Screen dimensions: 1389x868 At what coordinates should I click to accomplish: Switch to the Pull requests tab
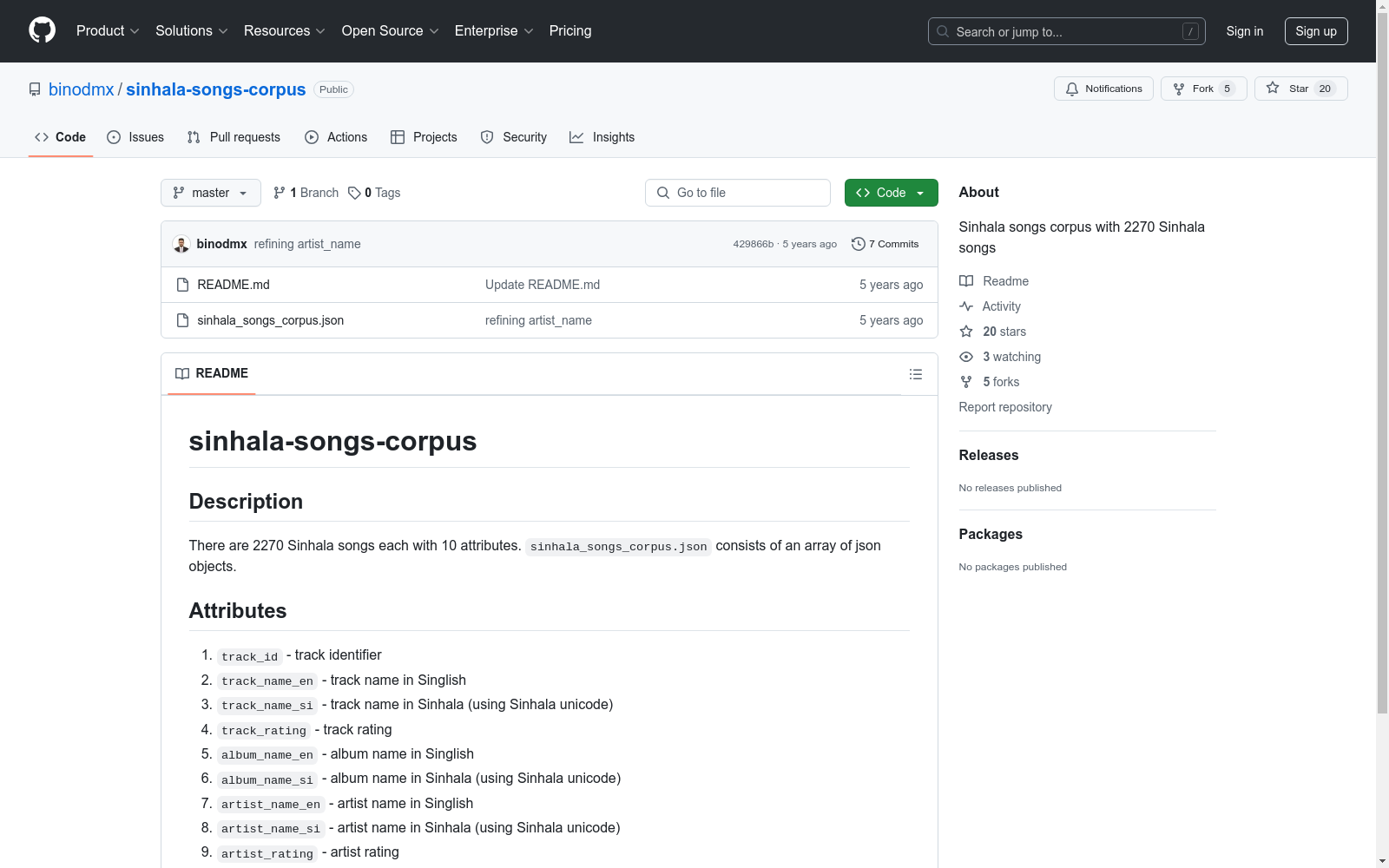pos(234,137)
